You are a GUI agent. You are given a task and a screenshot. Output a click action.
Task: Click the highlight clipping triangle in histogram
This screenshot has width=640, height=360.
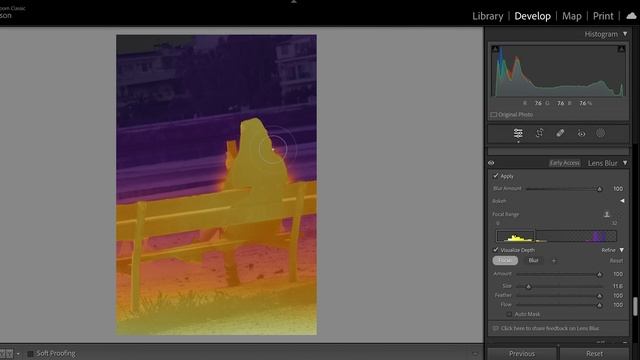(x=621, y=49)
